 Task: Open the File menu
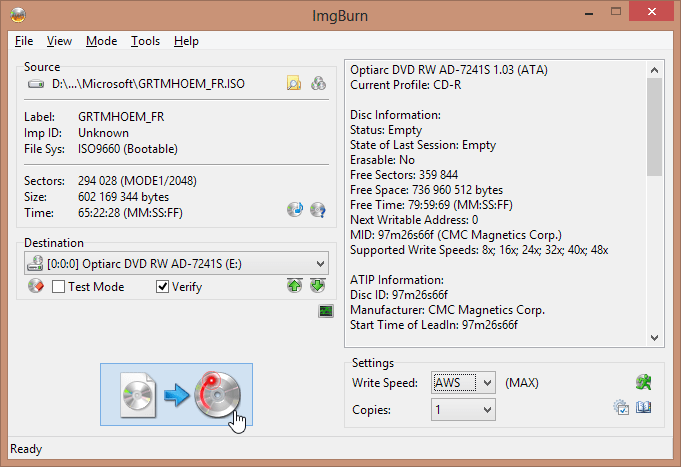(24, 41)
